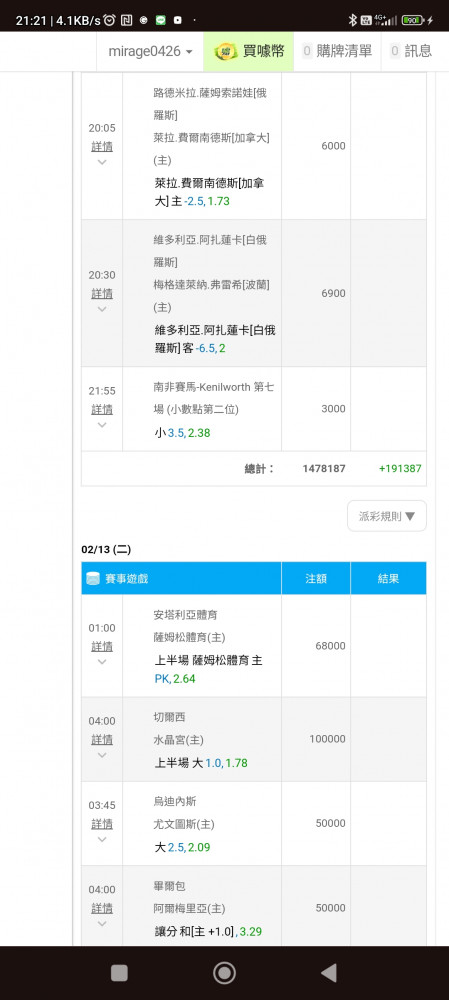449x1000 pixels.
Task: Tap the Android recent apps square
Action: [119, 973]
